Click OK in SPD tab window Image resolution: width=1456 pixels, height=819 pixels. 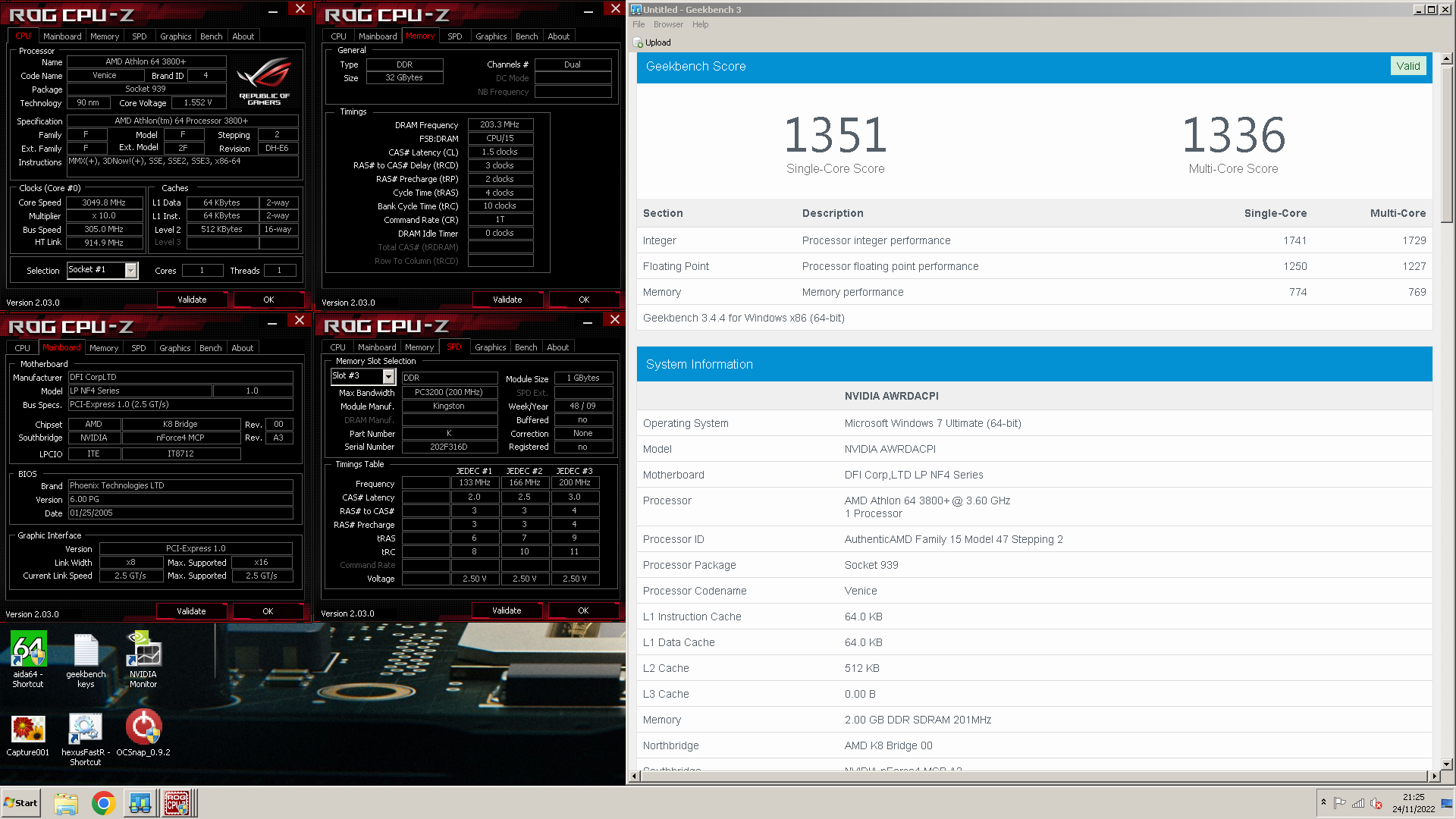pyautogui.click(x=583, y=610)
